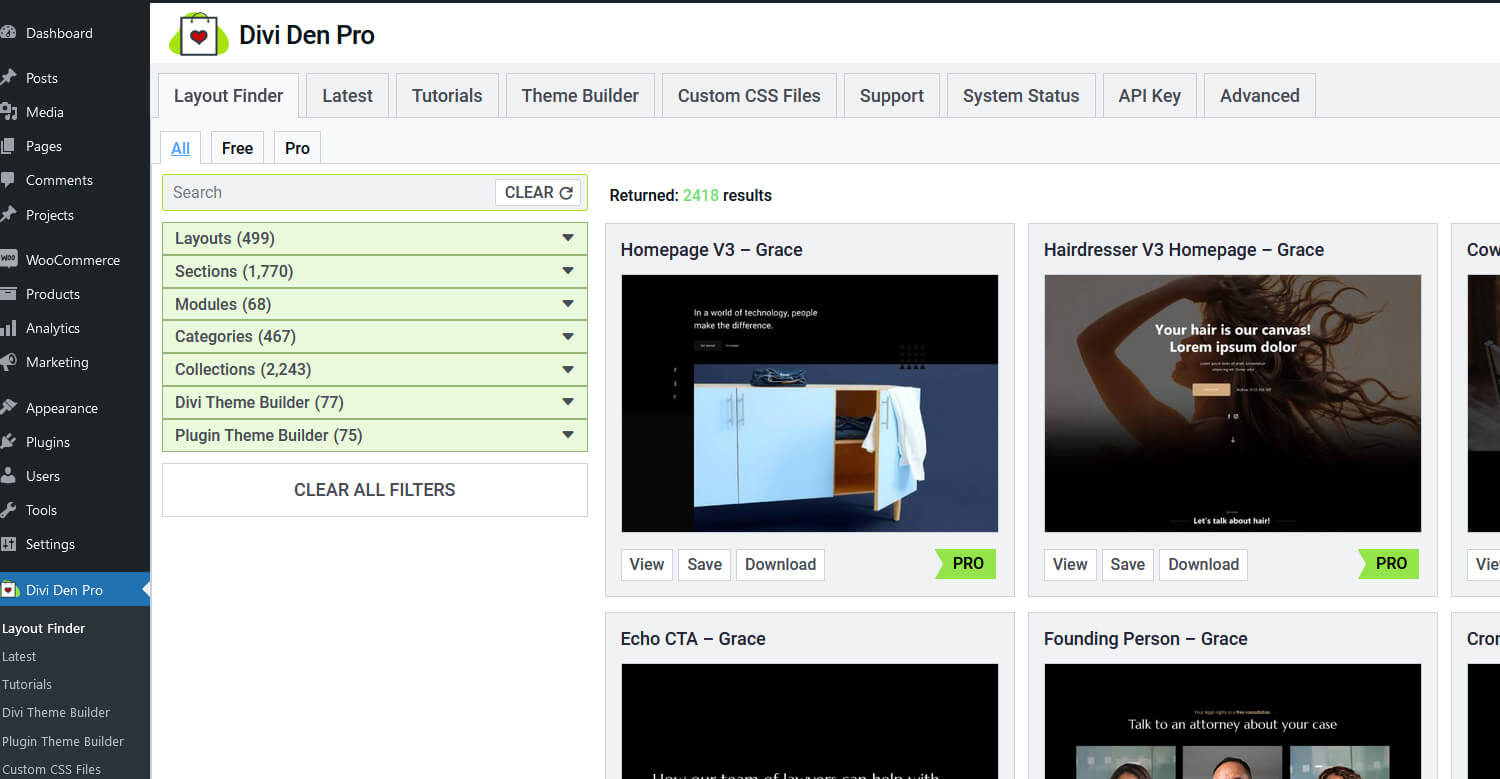Click the Homepage V3 – Grace preview thumbnail

[810, 403]
